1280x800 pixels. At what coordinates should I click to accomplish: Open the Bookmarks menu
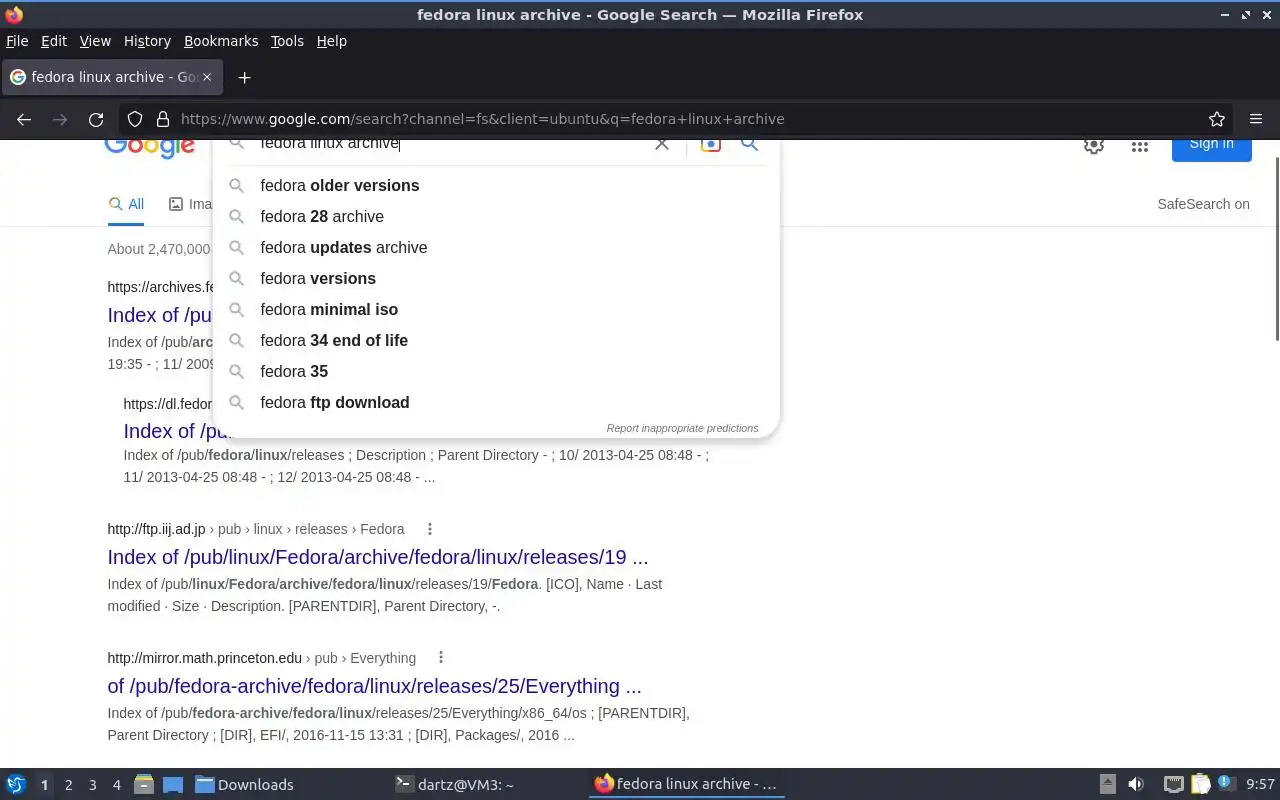[x=221, y=41]
